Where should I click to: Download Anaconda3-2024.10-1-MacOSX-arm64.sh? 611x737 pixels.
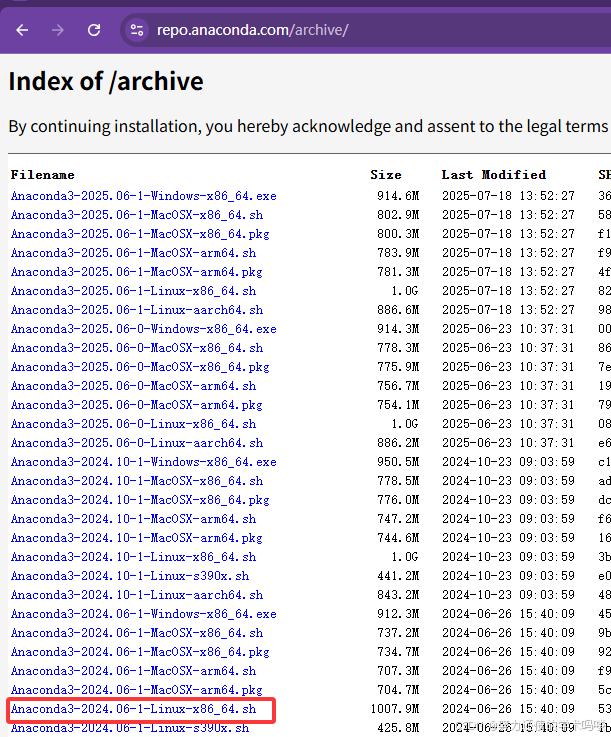click(x=133, y=519)
